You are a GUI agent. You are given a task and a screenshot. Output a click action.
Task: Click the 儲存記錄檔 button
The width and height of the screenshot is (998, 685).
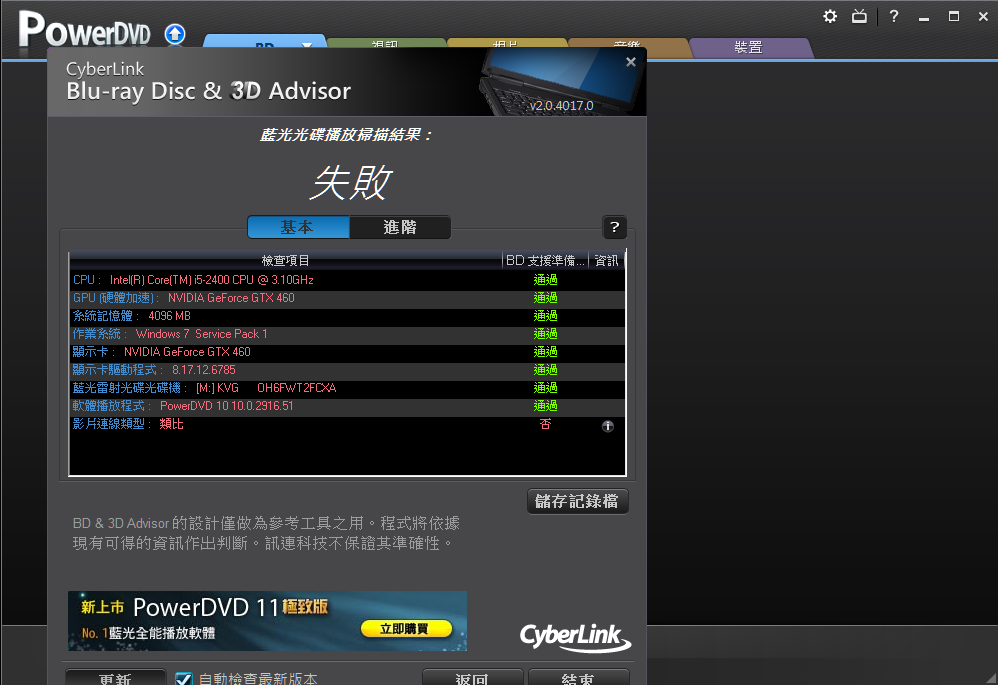pyautogui.click(x=577, y=502)
